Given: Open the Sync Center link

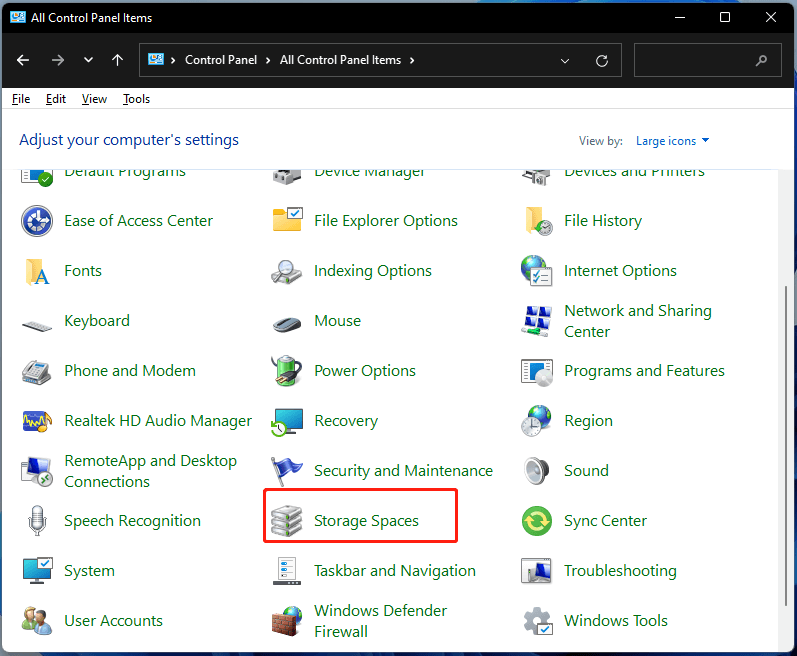Looking at the screenshot, I should pyautogui.click(x=605, y=521).
